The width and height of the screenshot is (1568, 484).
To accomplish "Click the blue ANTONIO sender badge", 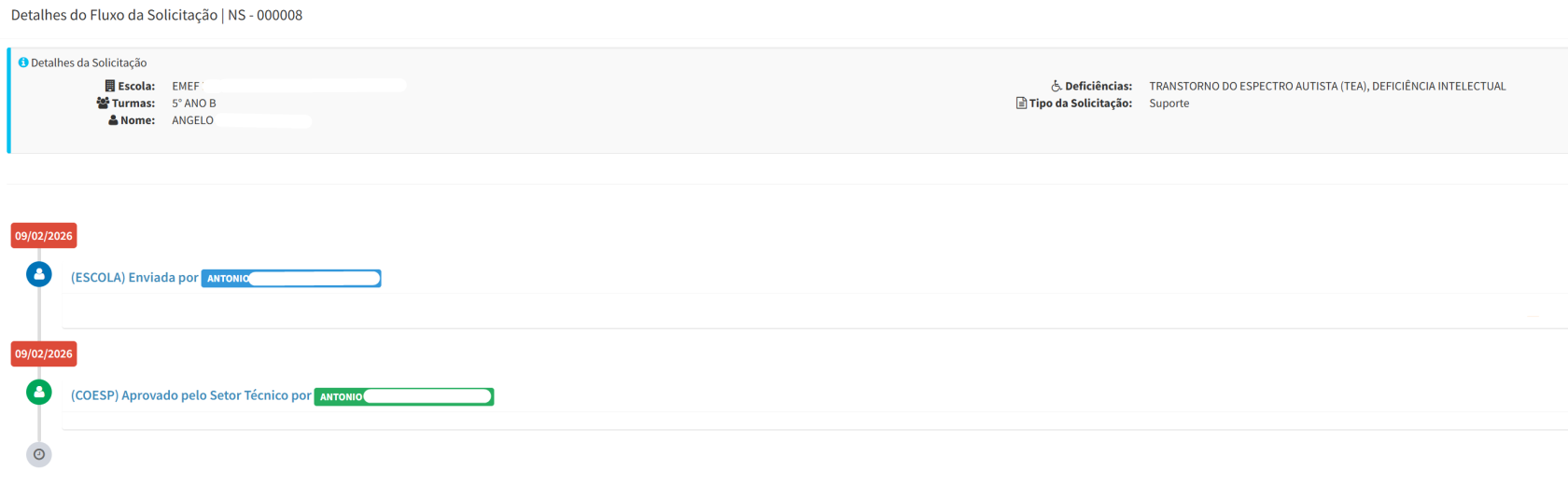I will click(x=291, y=278).
